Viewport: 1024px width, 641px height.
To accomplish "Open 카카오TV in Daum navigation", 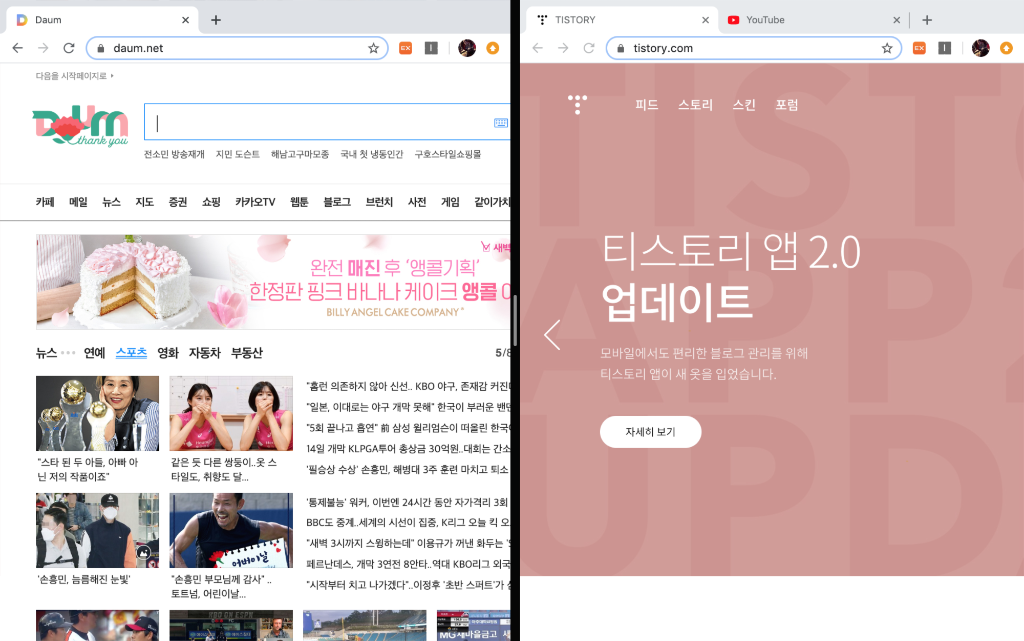I will pyautogui.click(x=255, y=202).
